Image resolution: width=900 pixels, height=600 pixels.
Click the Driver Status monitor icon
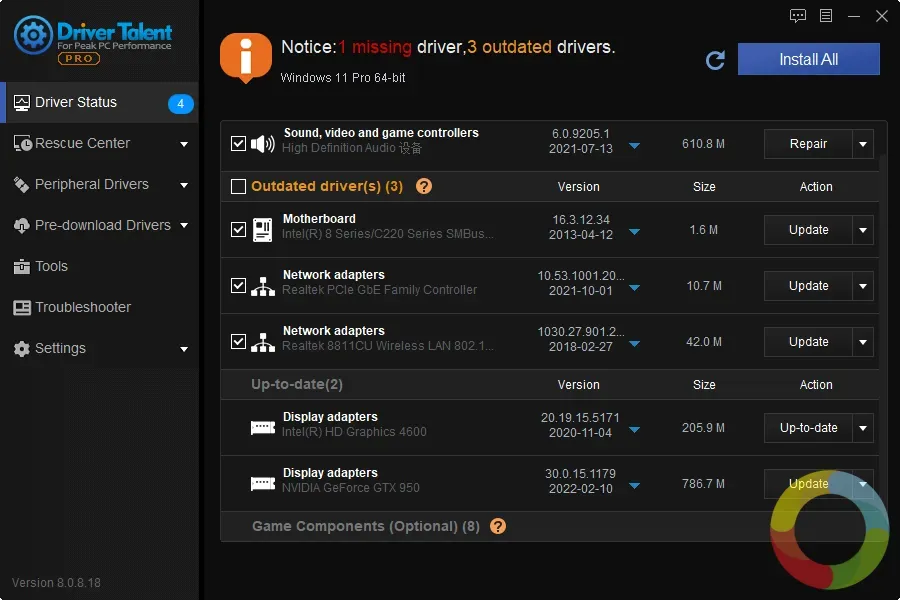(21, 103)
